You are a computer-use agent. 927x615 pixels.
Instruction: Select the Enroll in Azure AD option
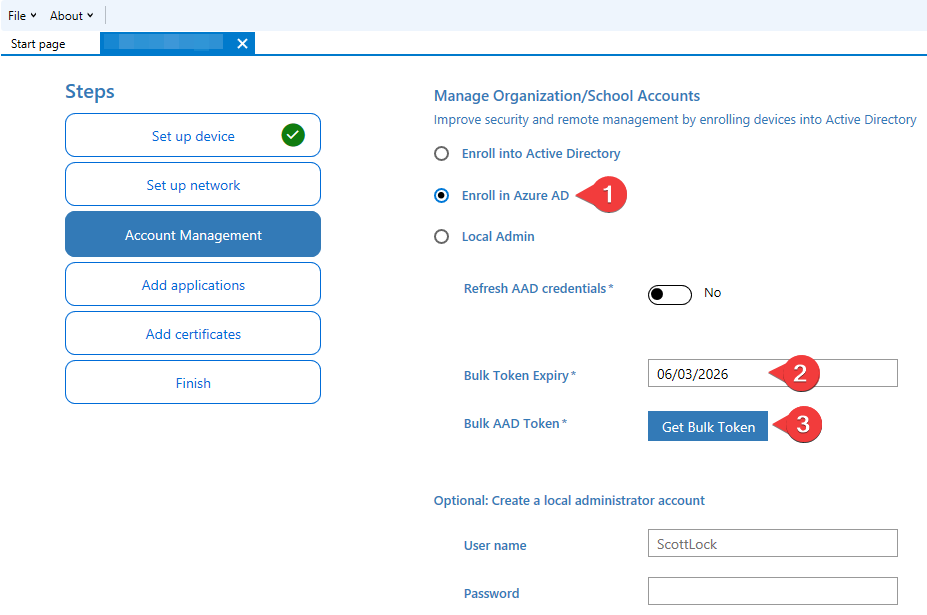(x=441, y=195)
